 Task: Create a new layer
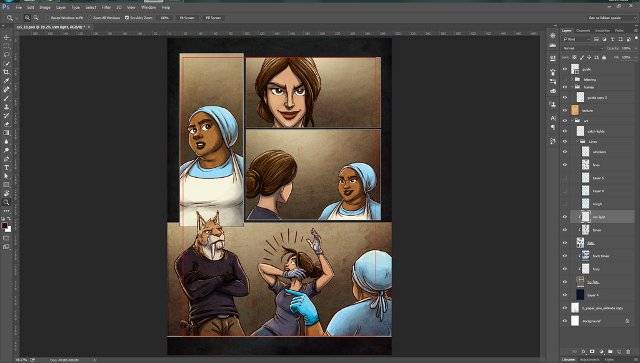pyautogui.click(x=619, y=352)
